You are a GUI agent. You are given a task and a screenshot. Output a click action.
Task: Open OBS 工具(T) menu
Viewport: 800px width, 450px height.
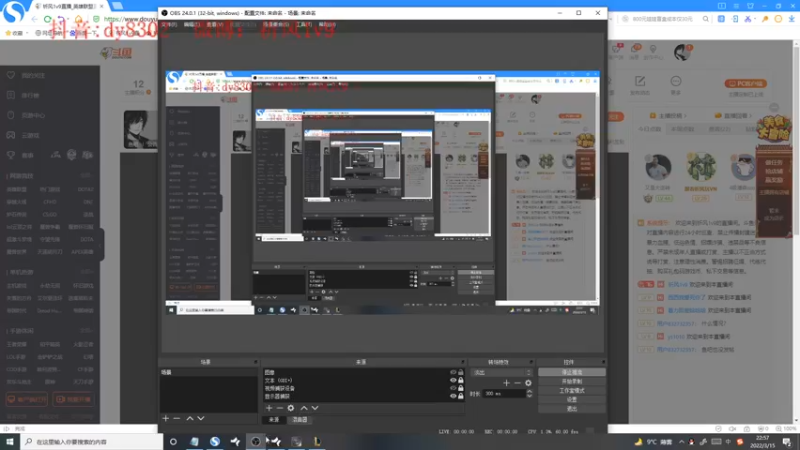[304, 24]
